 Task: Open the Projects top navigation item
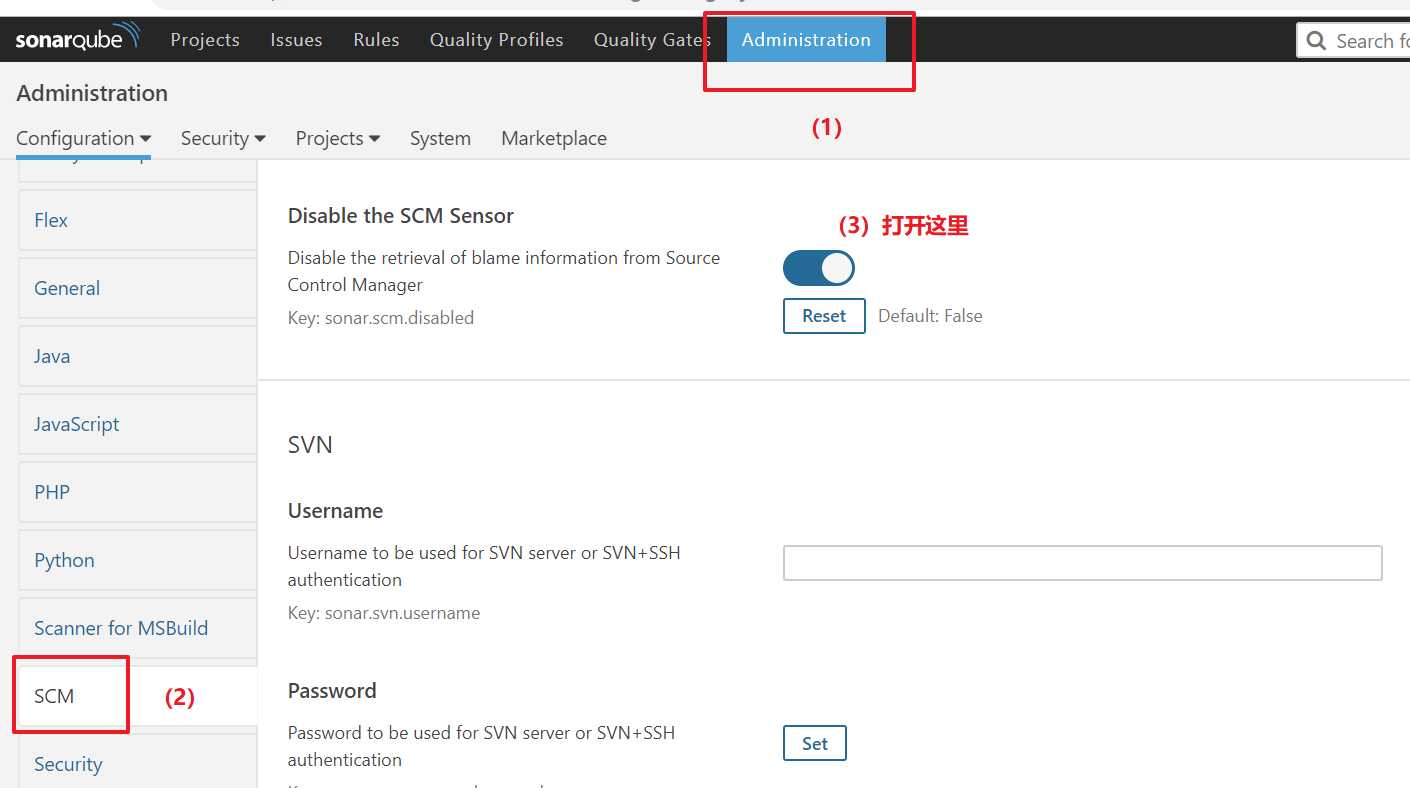click(x=205, y=40)
